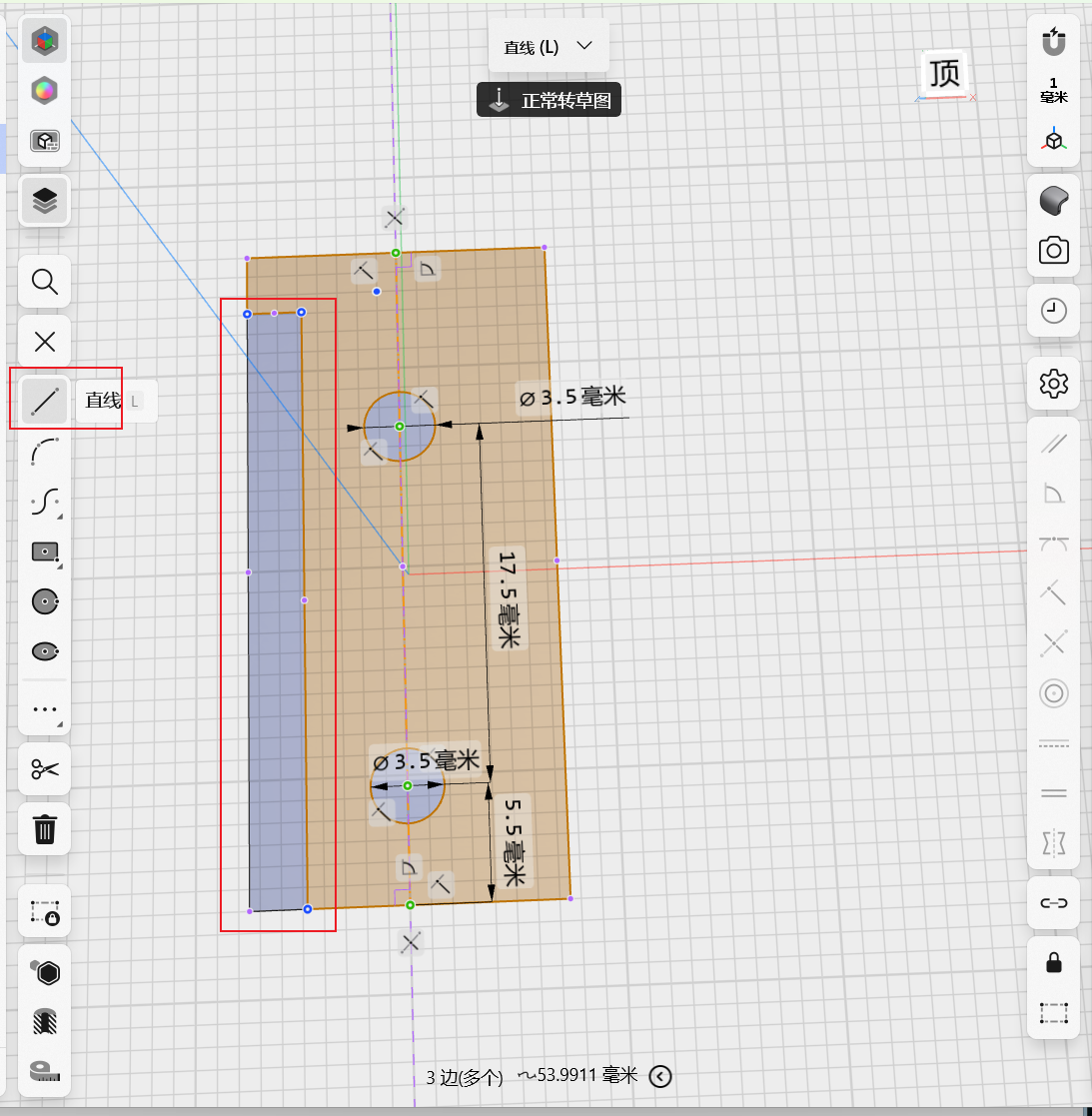Click the view orientation cube icon
Screen dimensions: 1092x1116
pos(1054,140)
